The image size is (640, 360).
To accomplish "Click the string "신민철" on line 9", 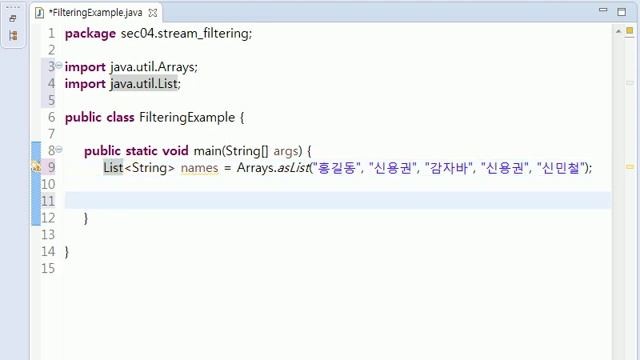I will pyautogui.click(x=562, y=167).
